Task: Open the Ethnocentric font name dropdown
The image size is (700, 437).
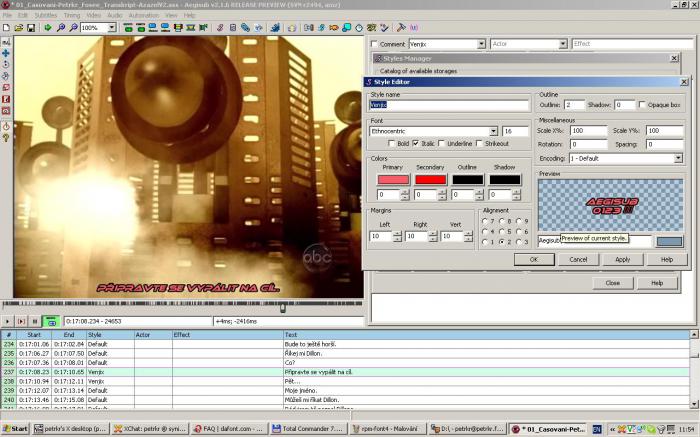Action: click(493, 131)
